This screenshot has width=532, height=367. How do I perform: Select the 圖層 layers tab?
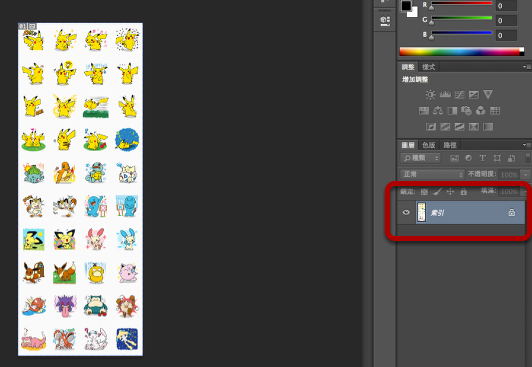click(x=408, y=145)
